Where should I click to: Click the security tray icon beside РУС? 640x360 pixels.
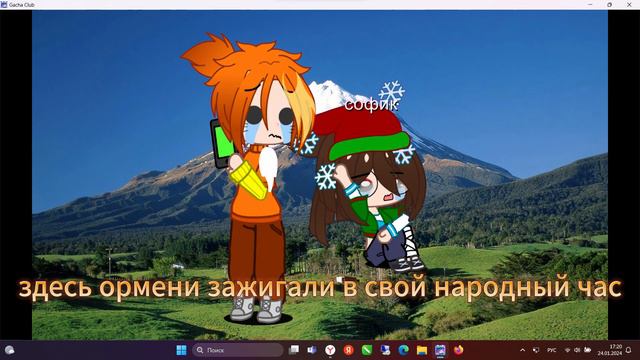(x=536, y=350)
